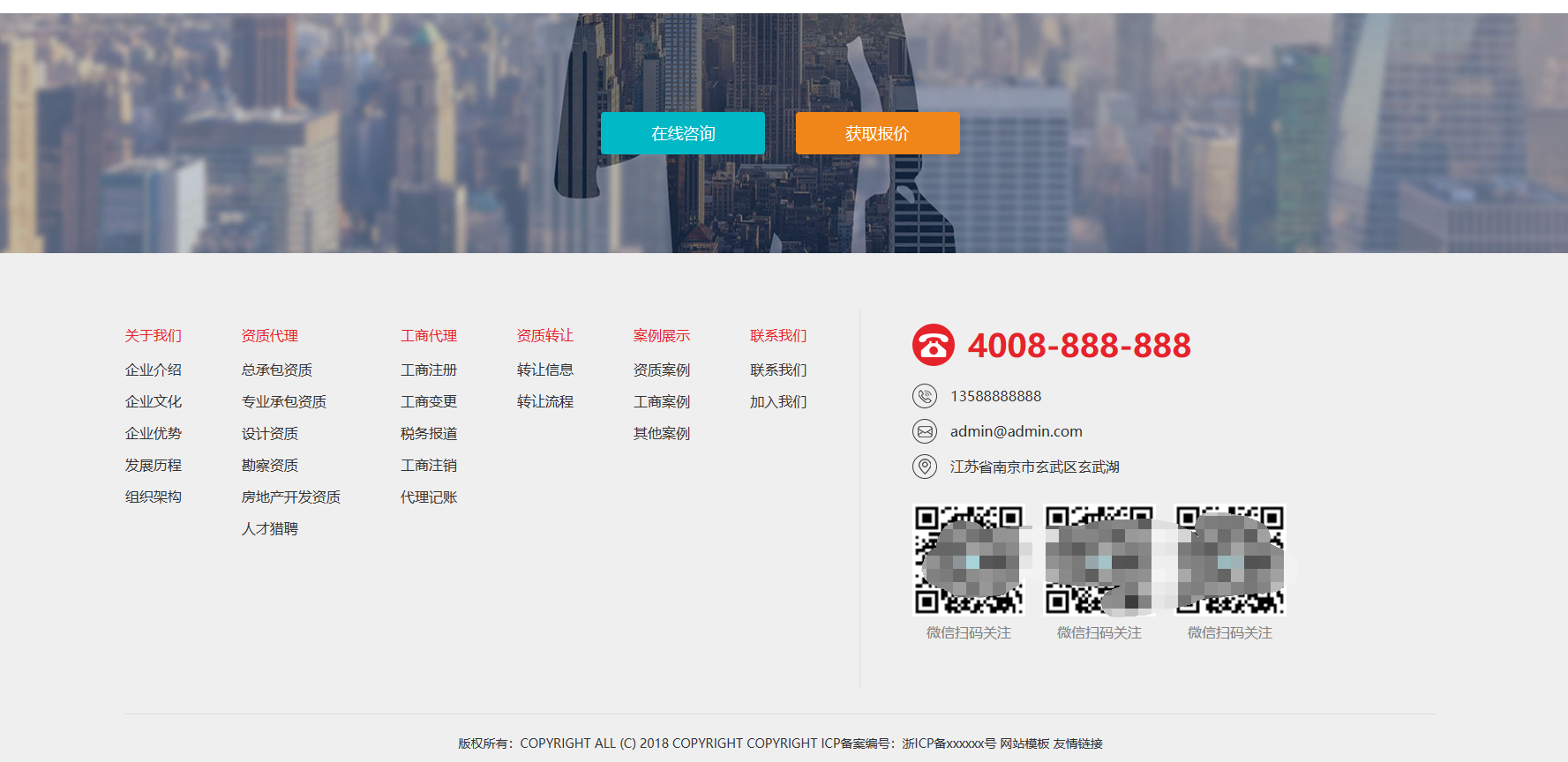
Task: Open the middle WeChat QR code
Action: pyautogui.click(x=1099, y=560)
